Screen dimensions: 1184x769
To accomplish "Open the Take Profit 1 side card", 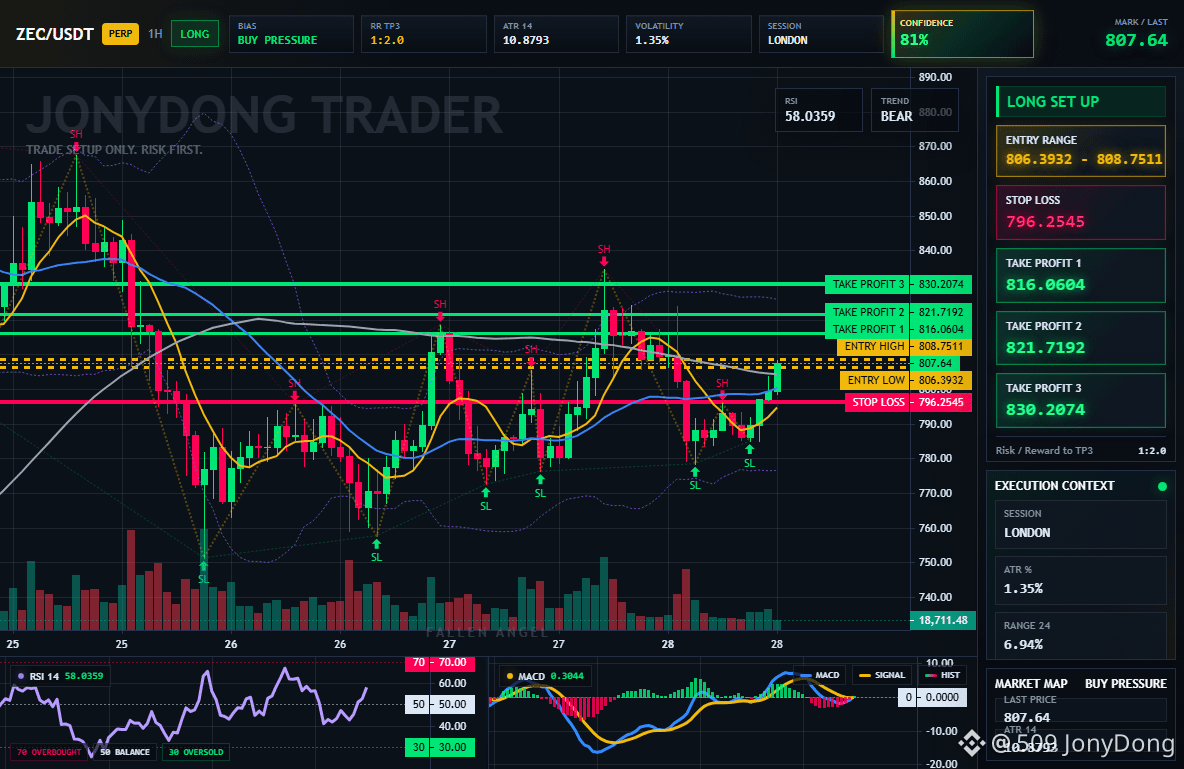I will point(1081,275).
